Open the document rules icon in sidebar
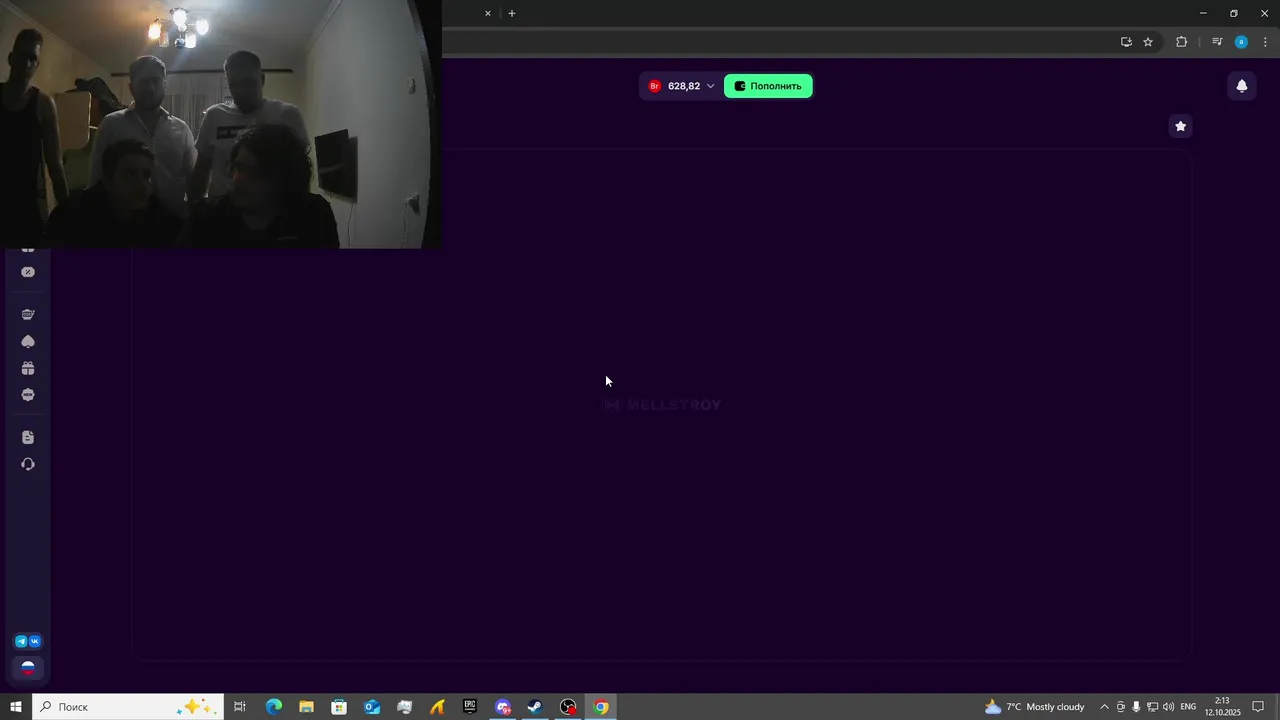The image size is (1280, 720). point(28,437)
